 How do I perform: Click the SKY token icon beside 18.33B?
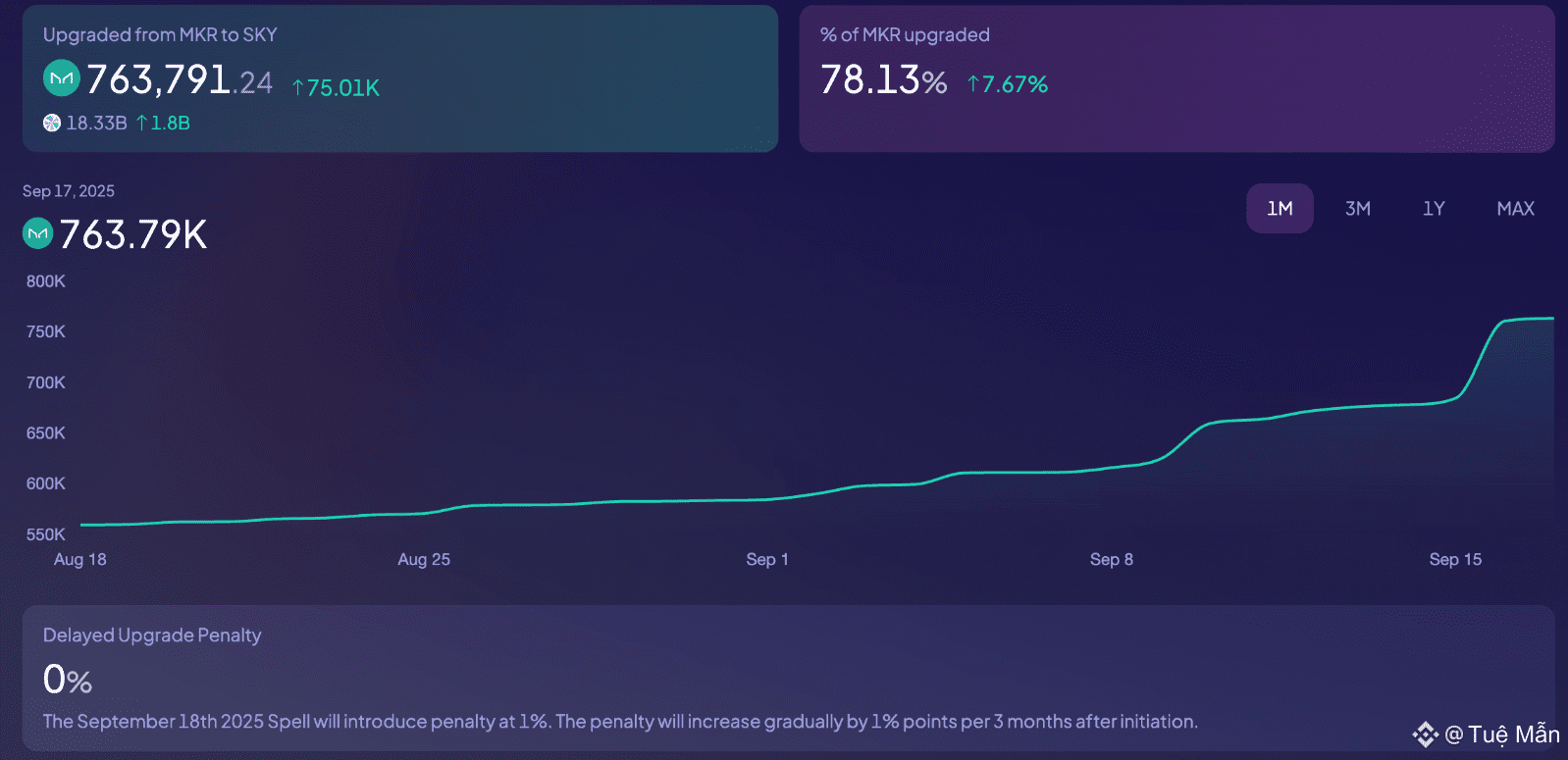click(x=52, y=123)
